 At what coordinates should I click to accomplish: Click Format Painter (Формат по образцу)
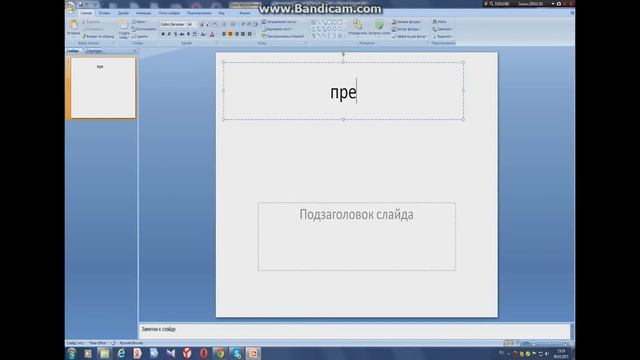98,36
